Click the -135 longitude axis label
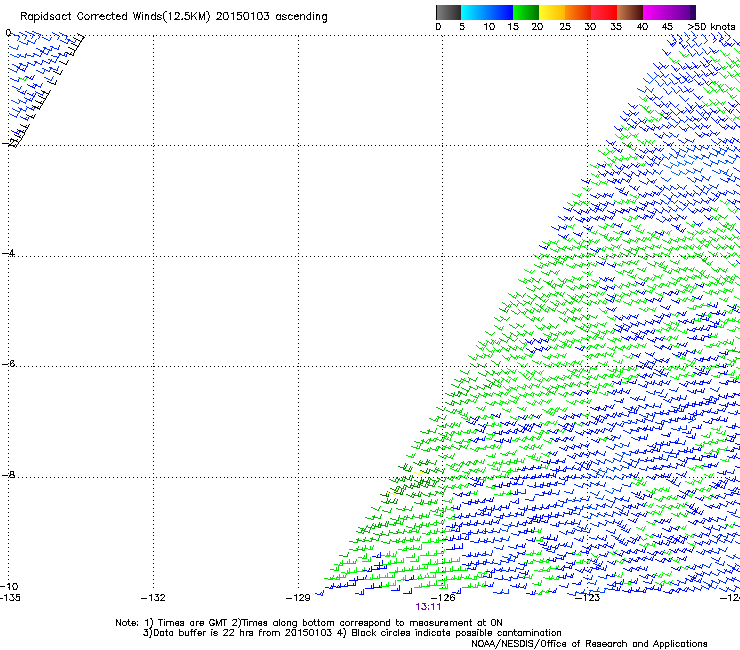This screenshot has height=650, width=740. (x=10, y=598)
